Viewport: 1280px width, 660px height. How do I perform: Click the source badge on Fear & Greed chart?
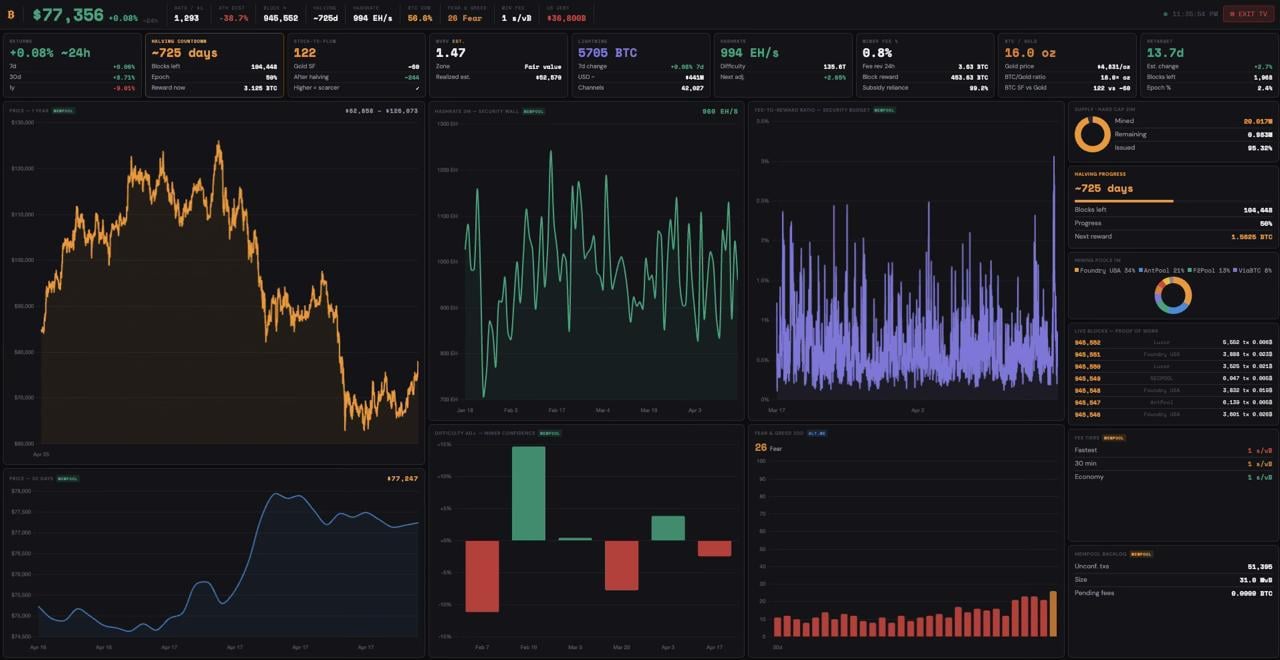point(816,433)
